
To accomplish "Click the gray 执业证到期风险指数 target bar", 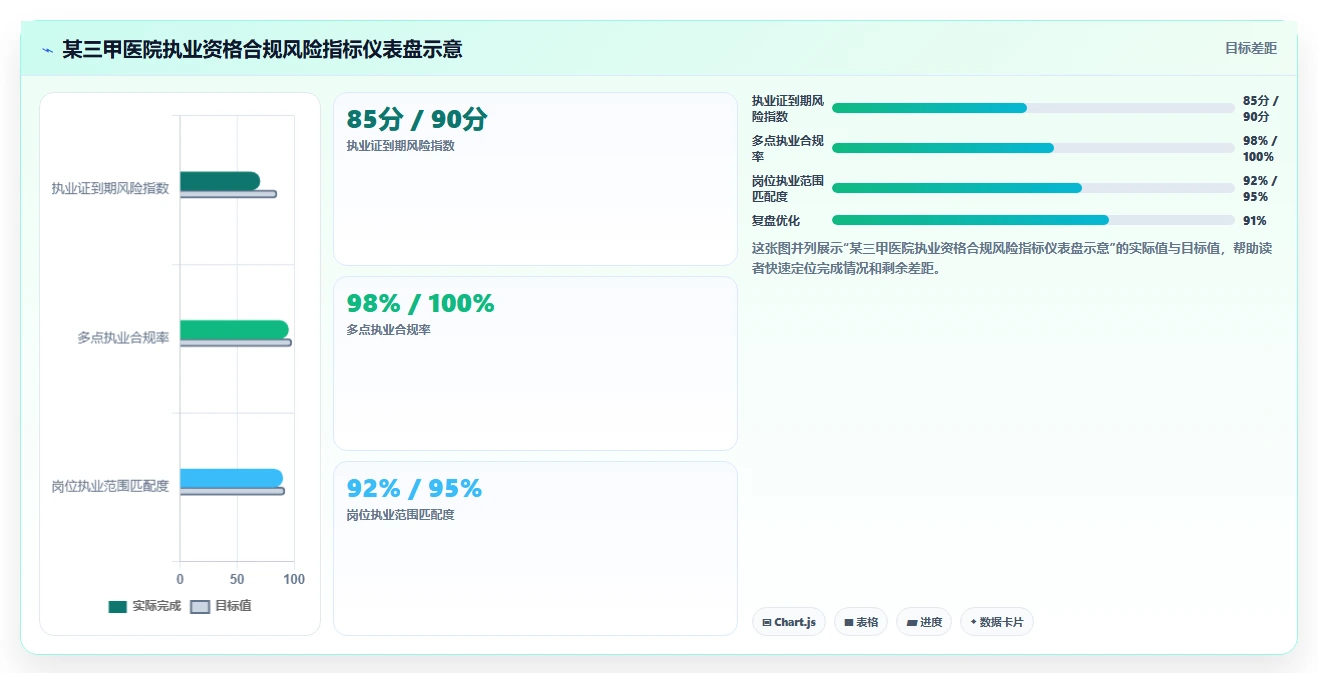I will [228, 194].
